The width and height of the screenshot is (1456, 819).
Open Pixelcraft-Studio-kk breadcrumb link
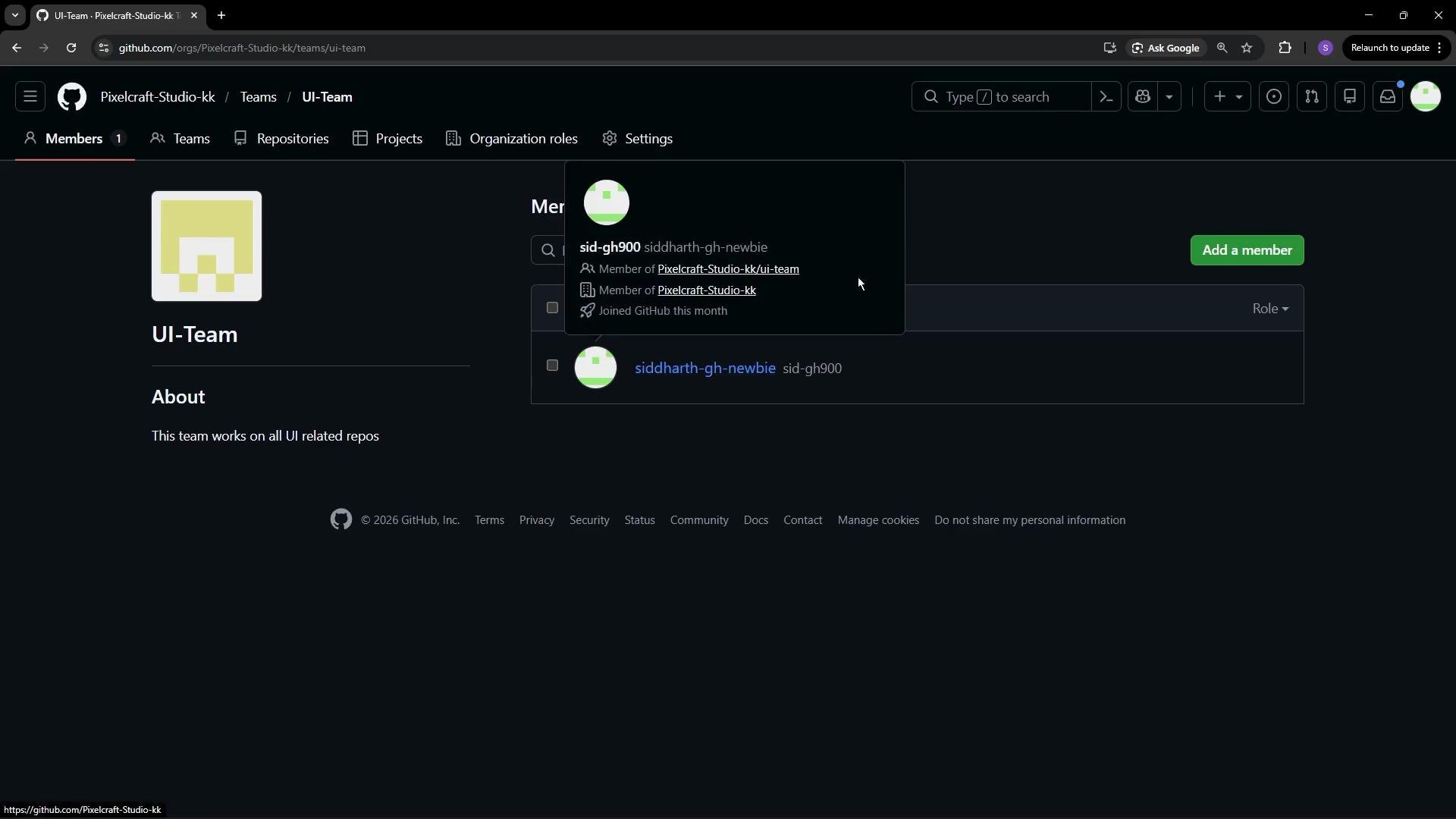tap(158, 97)
